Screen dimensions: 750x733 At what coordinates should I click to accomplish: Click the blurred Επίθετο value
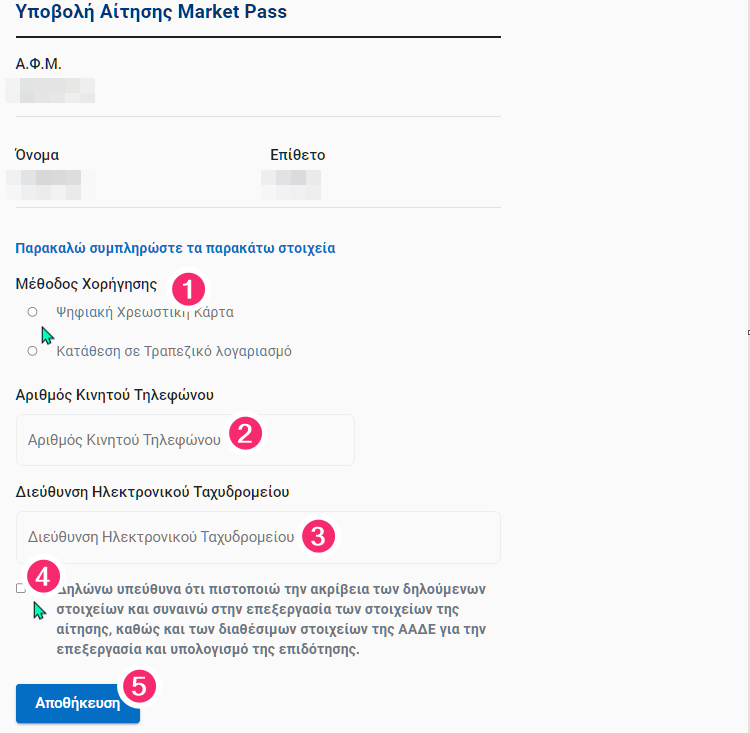[291, 184]
